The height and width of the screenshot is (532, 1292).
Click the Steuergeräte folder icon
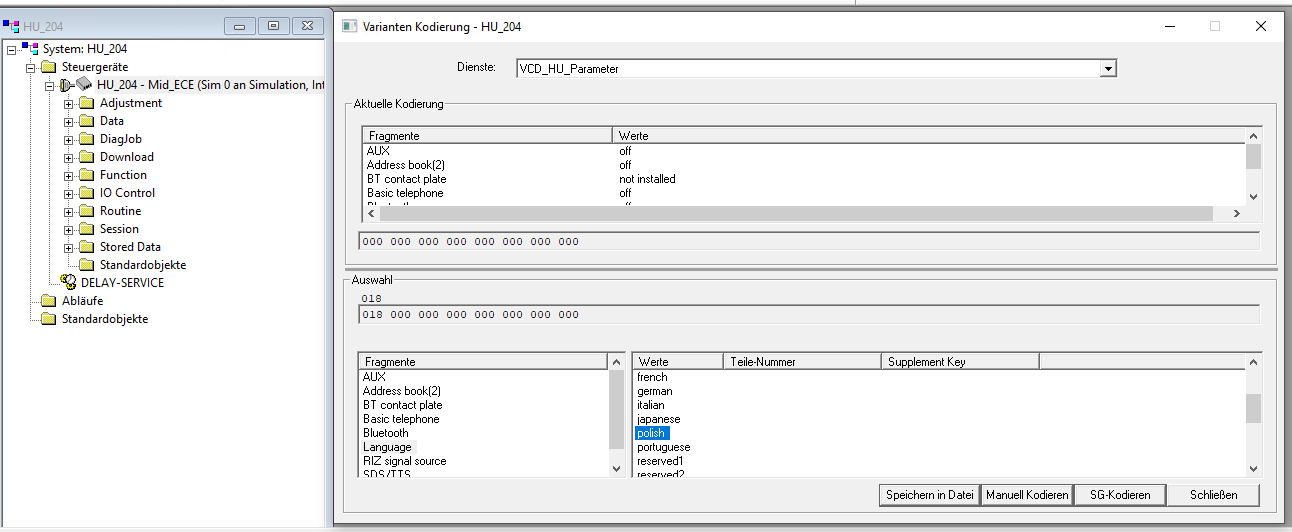(x=48, y=67)
